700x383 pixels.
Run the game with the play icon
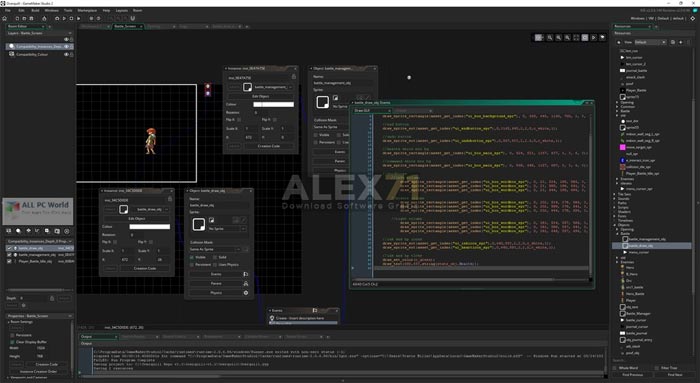64,18
